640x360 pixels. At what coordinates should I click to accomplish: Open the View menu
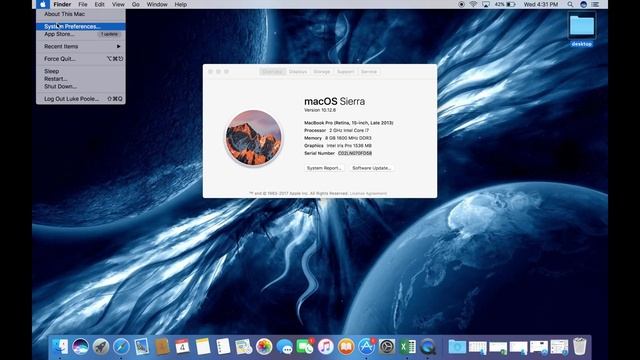tap(118, 4)
